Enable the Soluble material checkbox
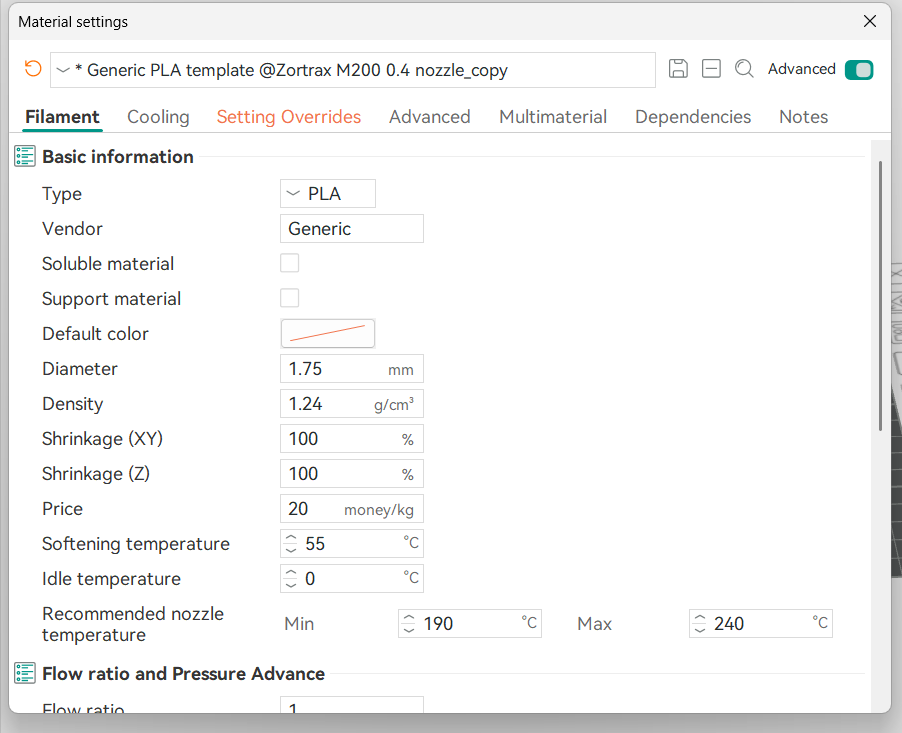 [290, 264]
